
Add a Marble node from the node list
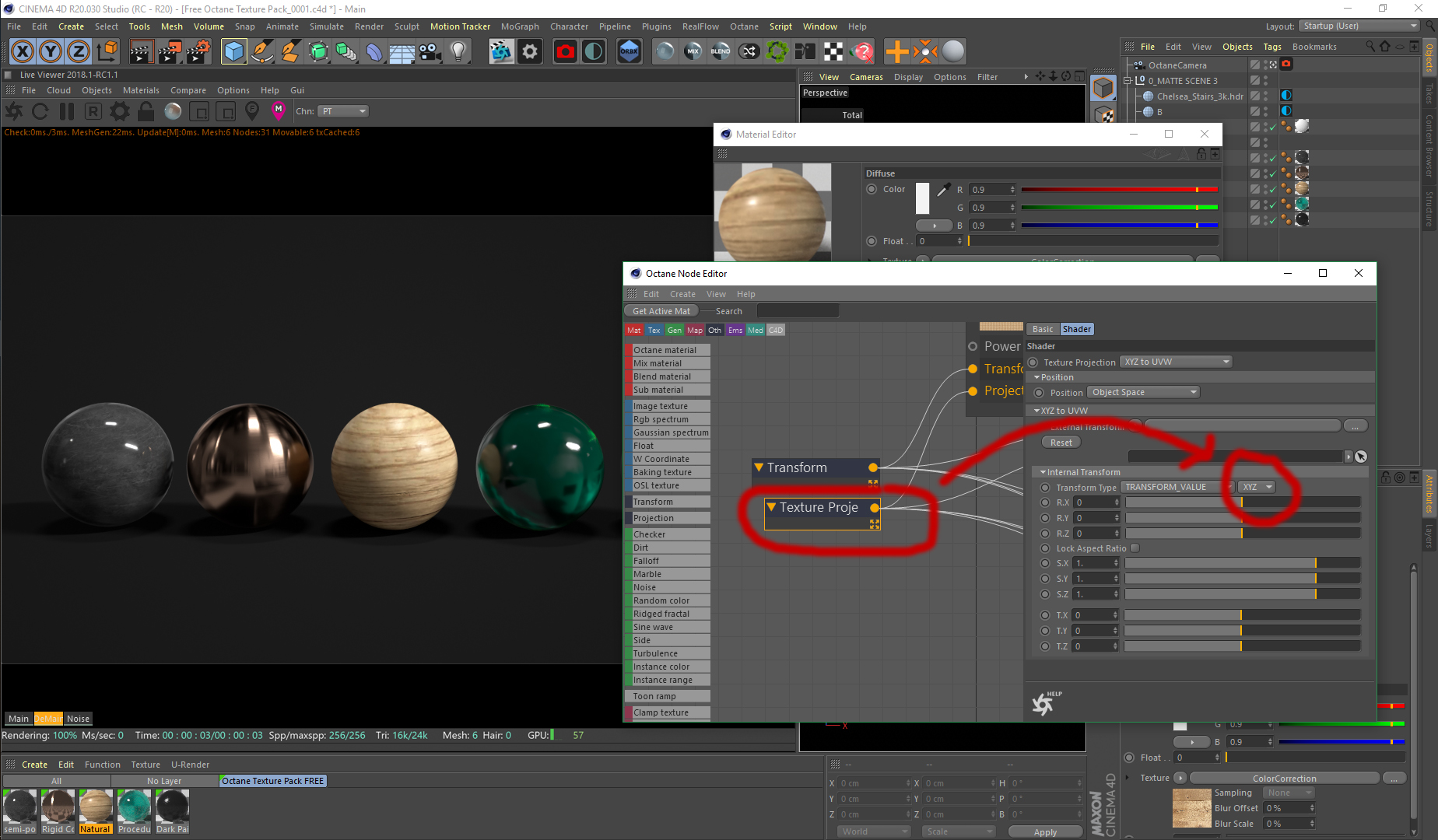point(667,574)
